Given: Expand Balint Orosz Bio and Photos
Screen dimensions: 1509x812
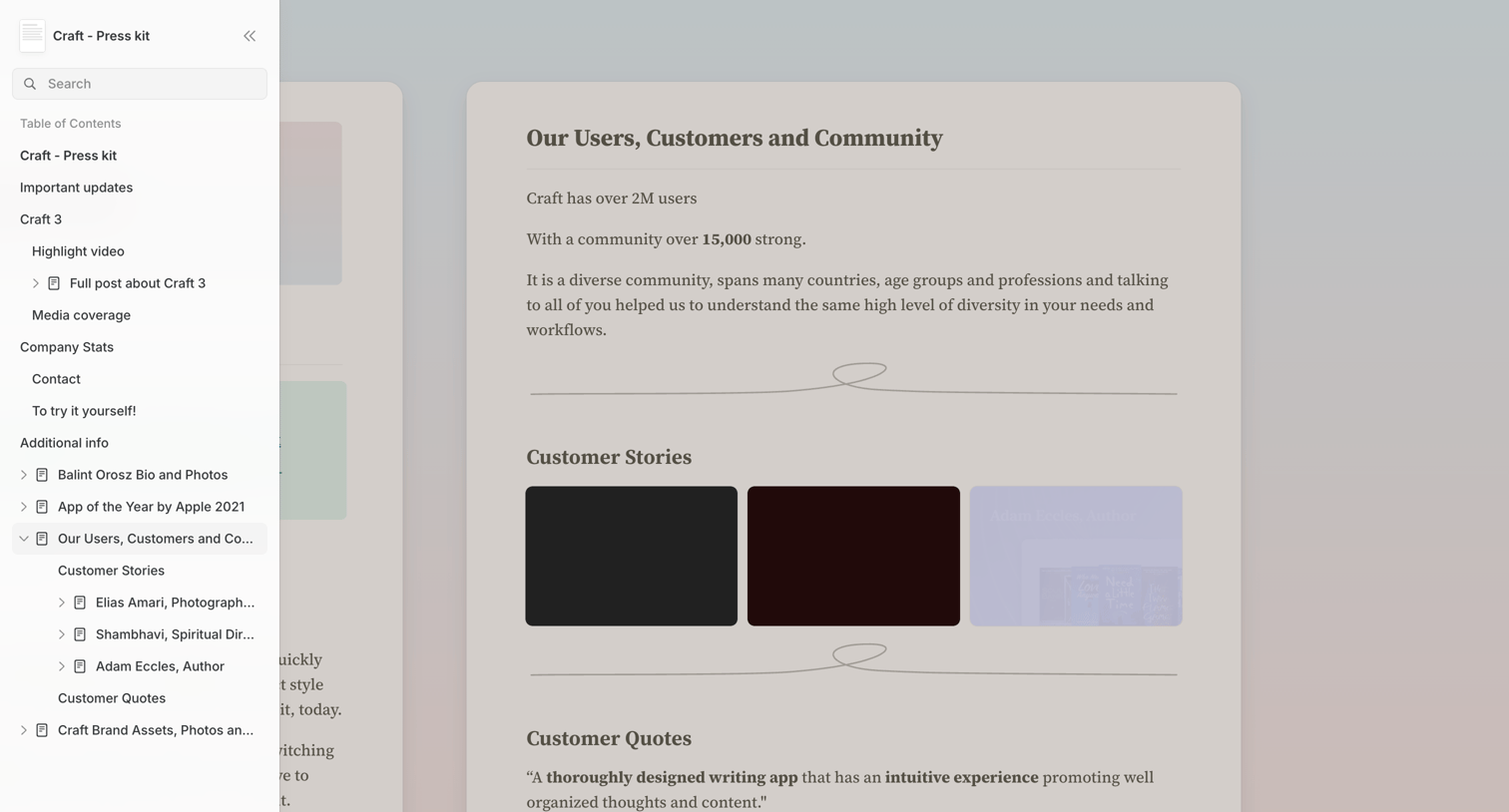Looking at the screenshot, I should tap(24, 475).
